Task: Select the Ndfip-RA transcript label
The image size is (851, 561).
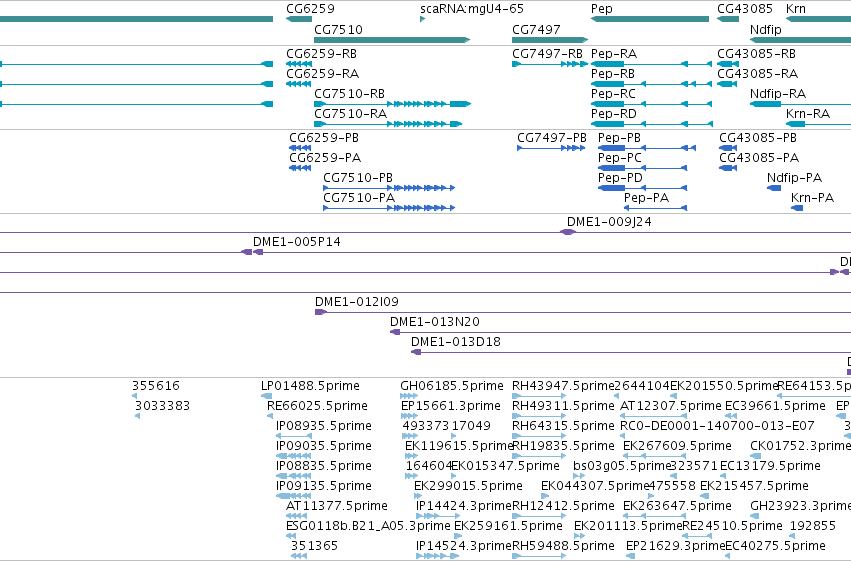Action: 778,94
